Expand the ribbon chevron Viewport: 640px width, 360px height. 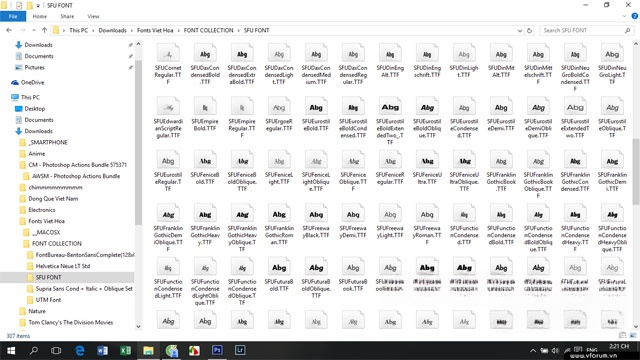pos(624,16)
